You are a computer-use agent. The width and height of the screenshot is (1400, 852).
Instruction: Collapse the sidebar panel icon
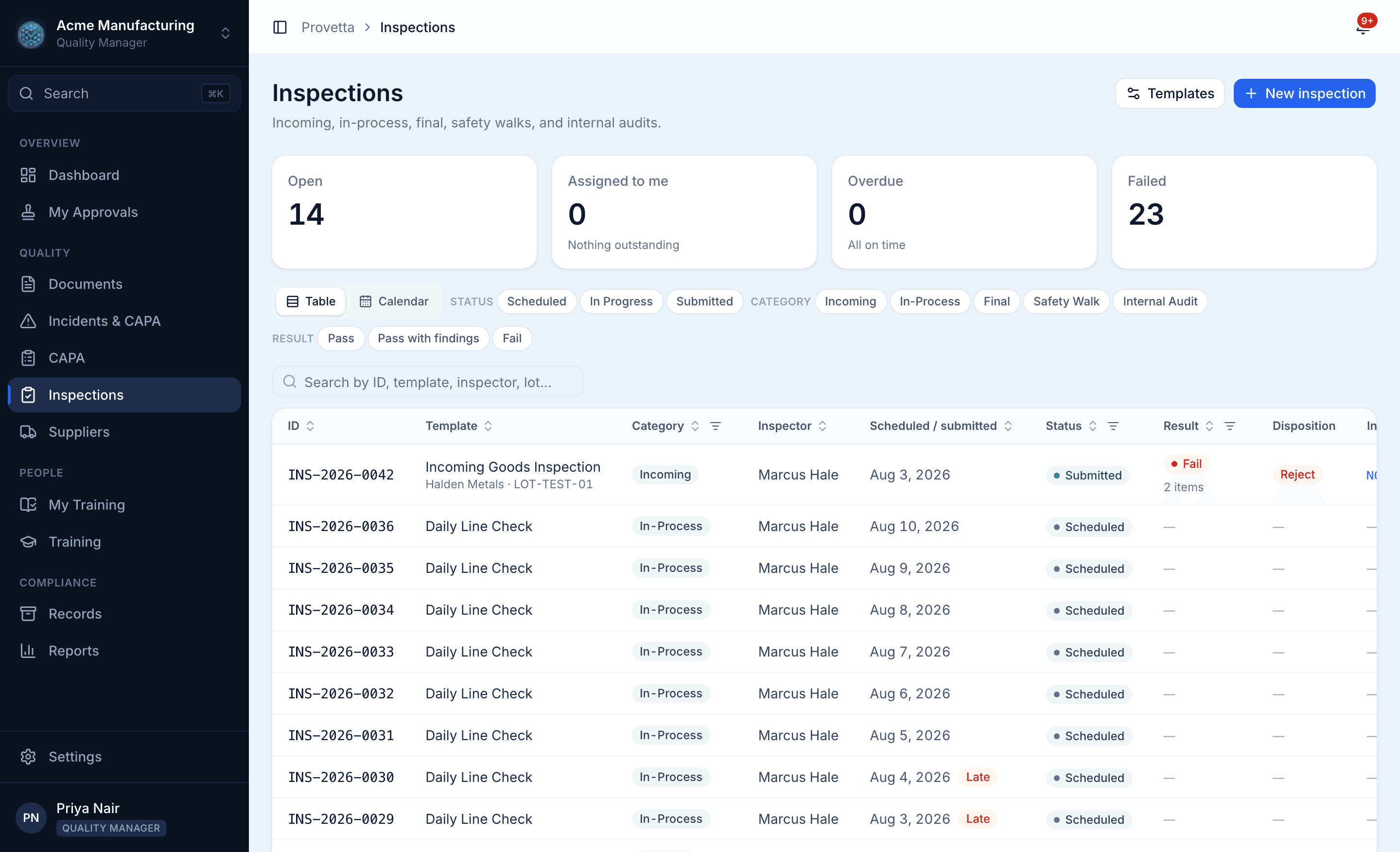pos(280,27)
